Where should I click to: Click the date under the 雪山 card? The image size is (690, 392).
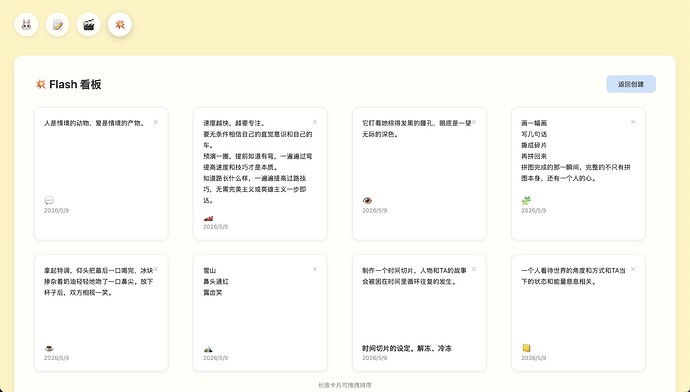click(x=216, y=358)
